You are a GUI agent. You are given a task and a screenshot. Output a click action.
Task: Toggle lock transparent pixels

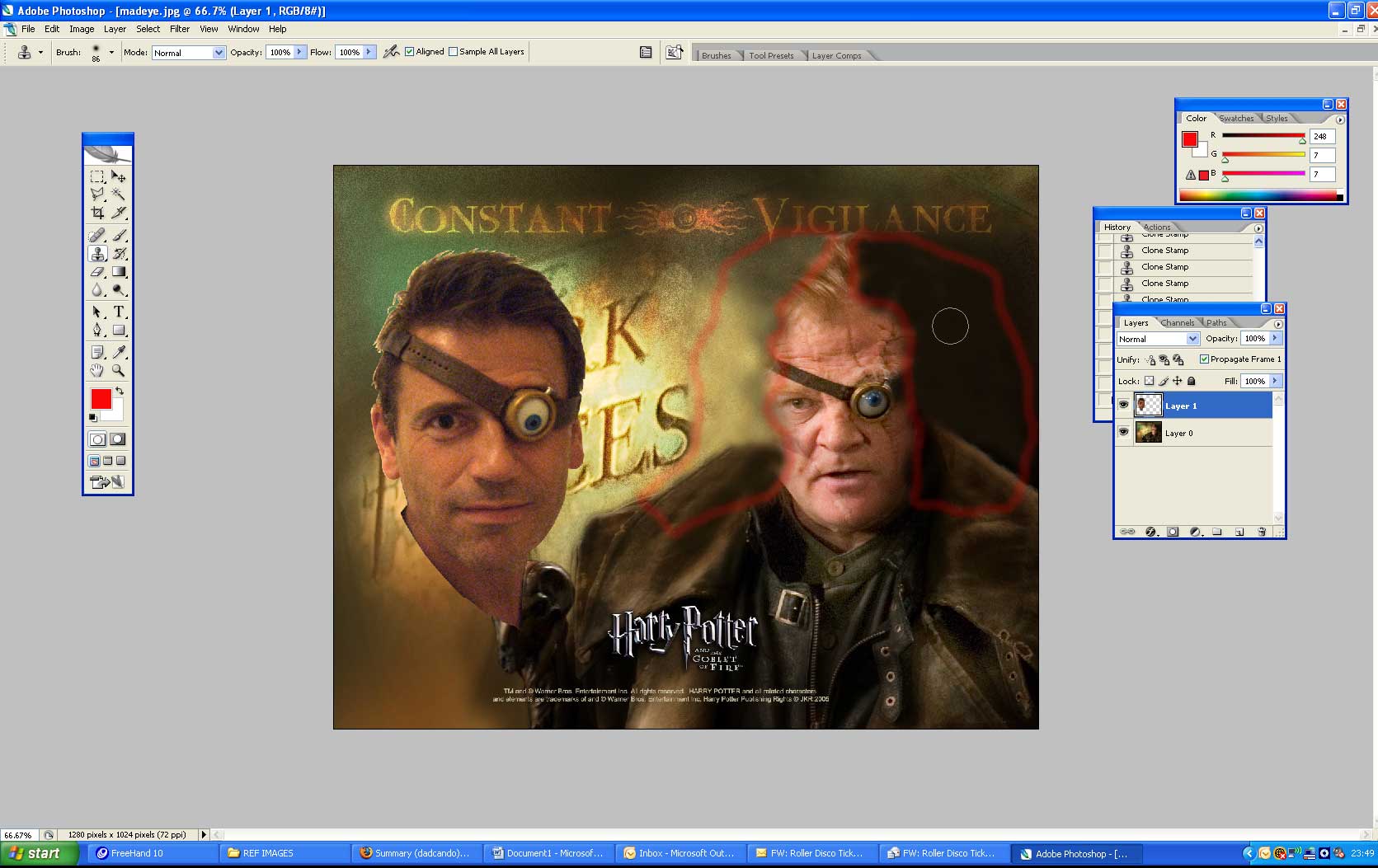1149,381
